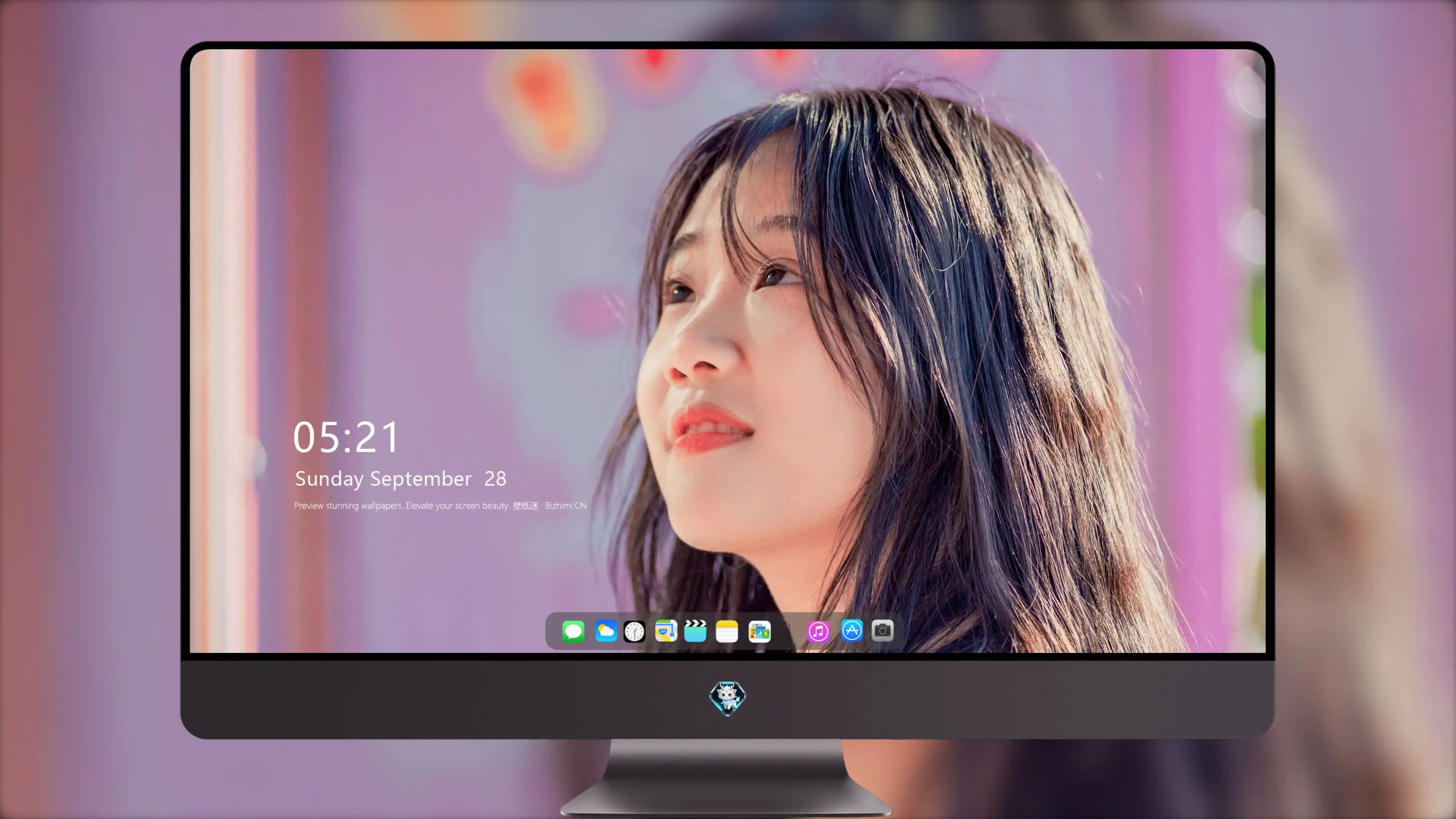
Task: Click the dragon mascot logo below the screen
Action: tap(728, 698)
